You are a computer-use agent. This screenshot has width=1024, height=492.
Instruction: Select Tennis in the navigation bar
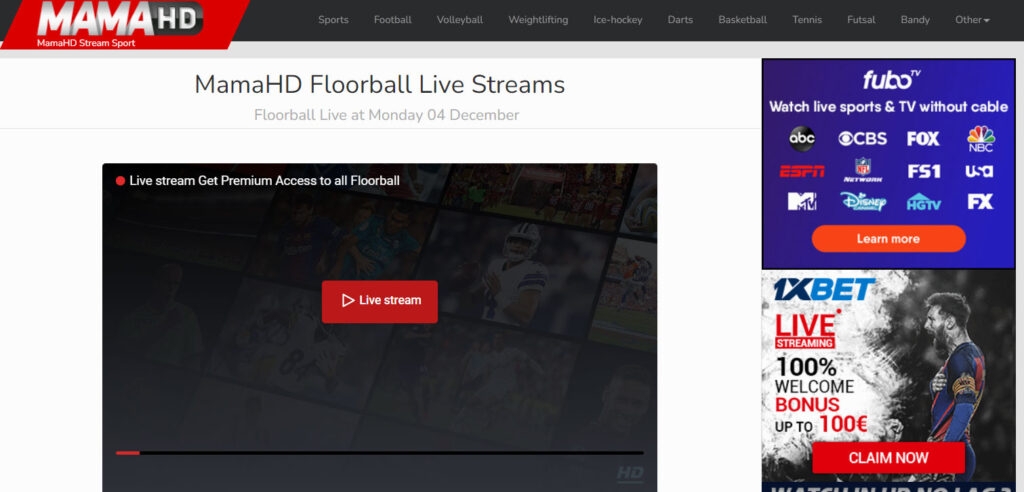[807, 20]
